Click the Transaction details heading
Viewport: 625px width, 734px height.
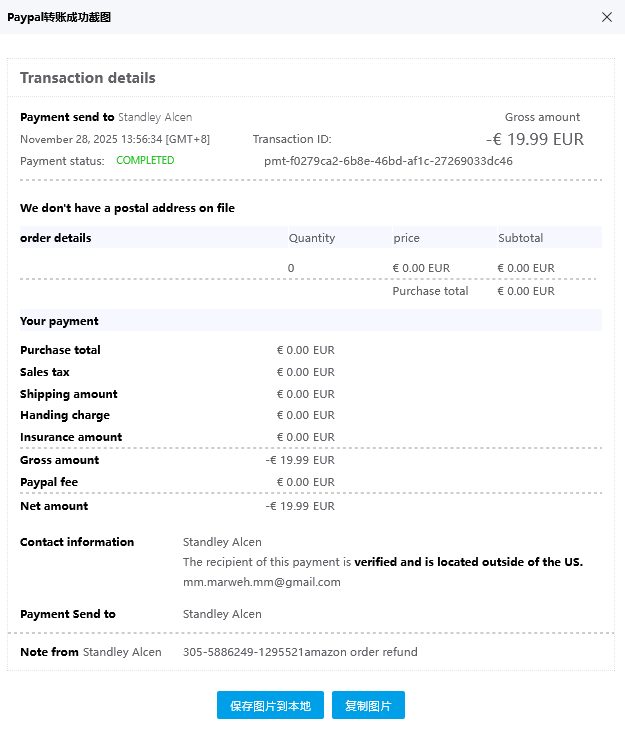point(88,78)
